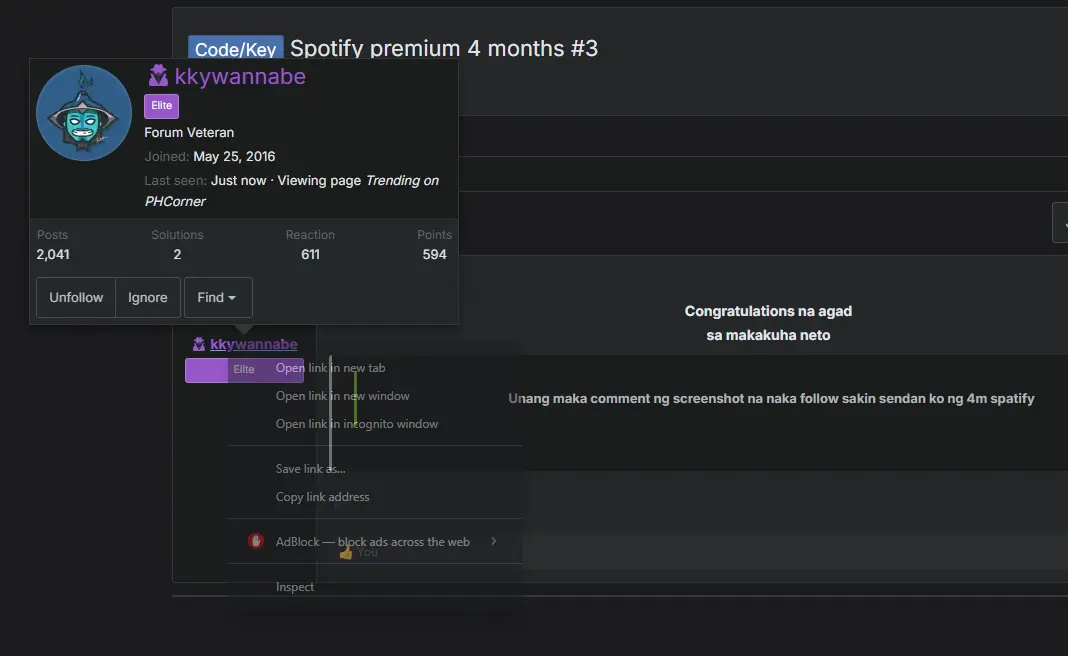The image size is (1068, 656).
Task: Click the red AdBlock hand icon
Action: pyautogui.click(x=255, y=541)
